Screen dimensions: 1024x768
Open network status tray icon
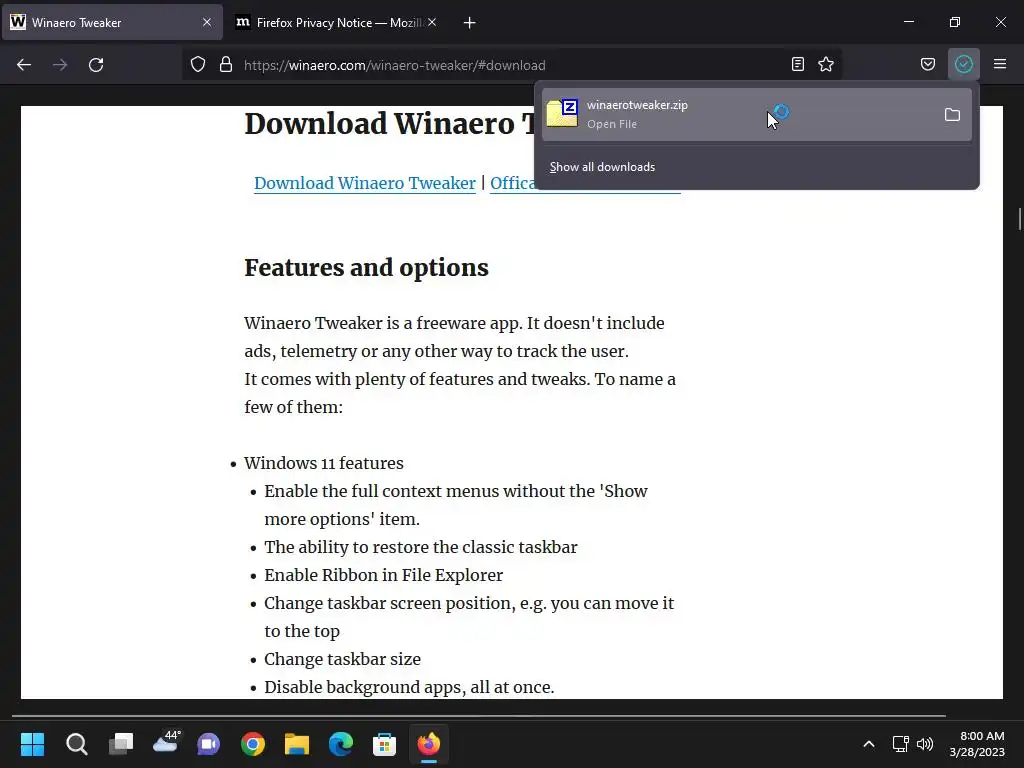(901, 744)
